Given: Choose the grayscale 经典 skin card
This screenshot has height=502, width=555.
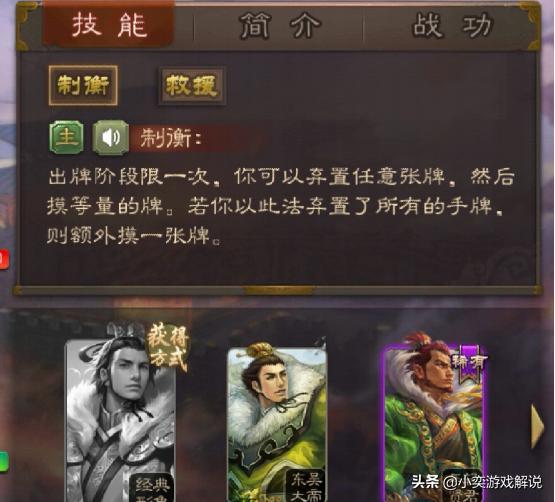Looking at the screenshot, I should [x=121, y=420].
